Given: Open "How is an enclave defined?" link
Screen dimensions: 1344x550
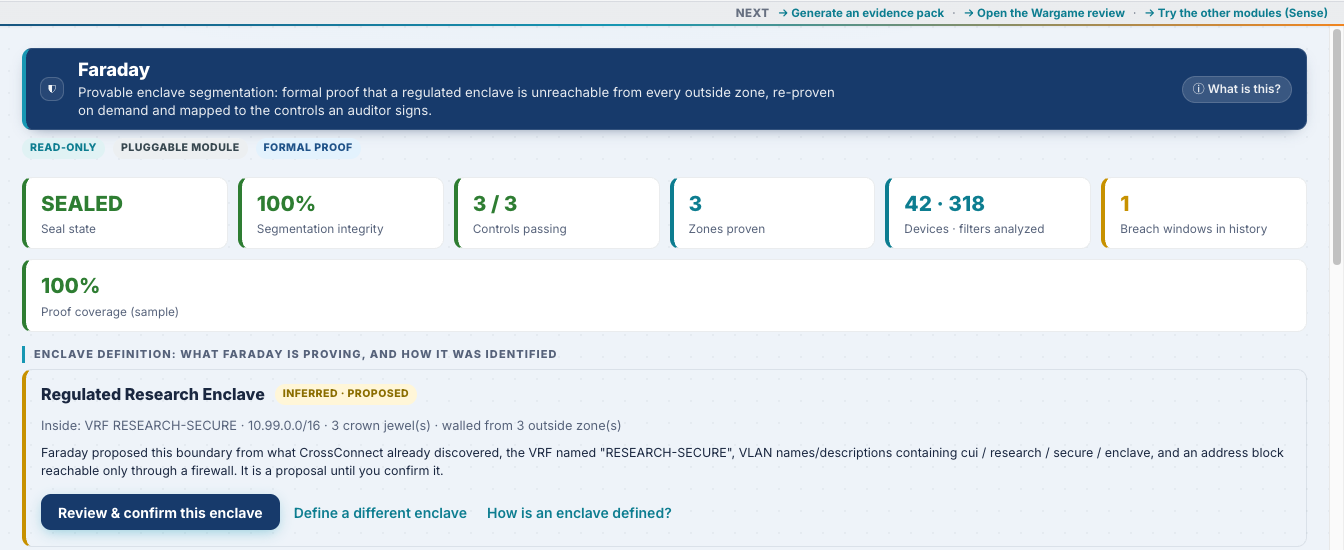Looking at the screenshot, I should coord(579,513).
